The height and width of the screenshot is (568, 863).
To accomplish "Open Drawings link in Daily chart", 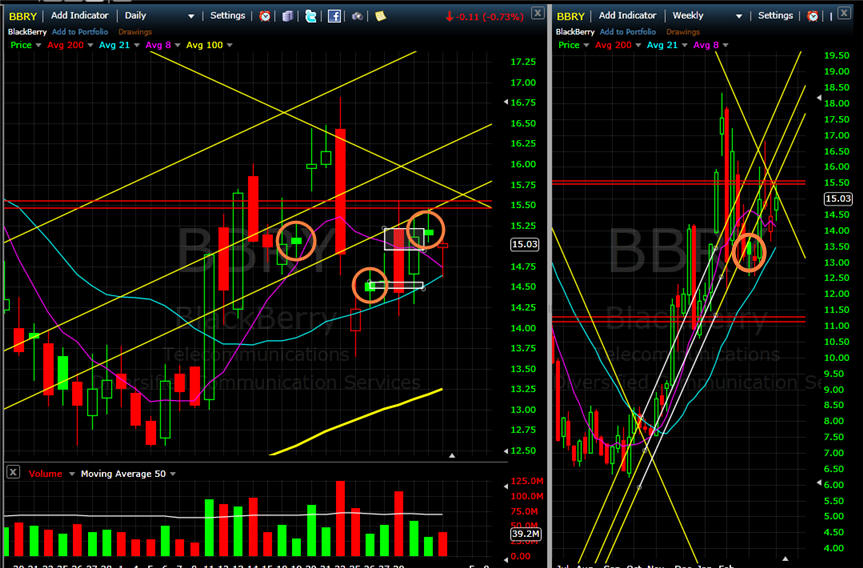I will tap(135, 32).
